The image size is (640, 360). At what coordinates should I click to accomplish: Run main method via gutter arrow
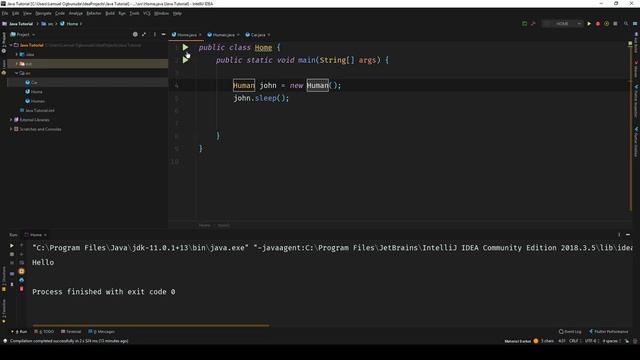(185, 60)
